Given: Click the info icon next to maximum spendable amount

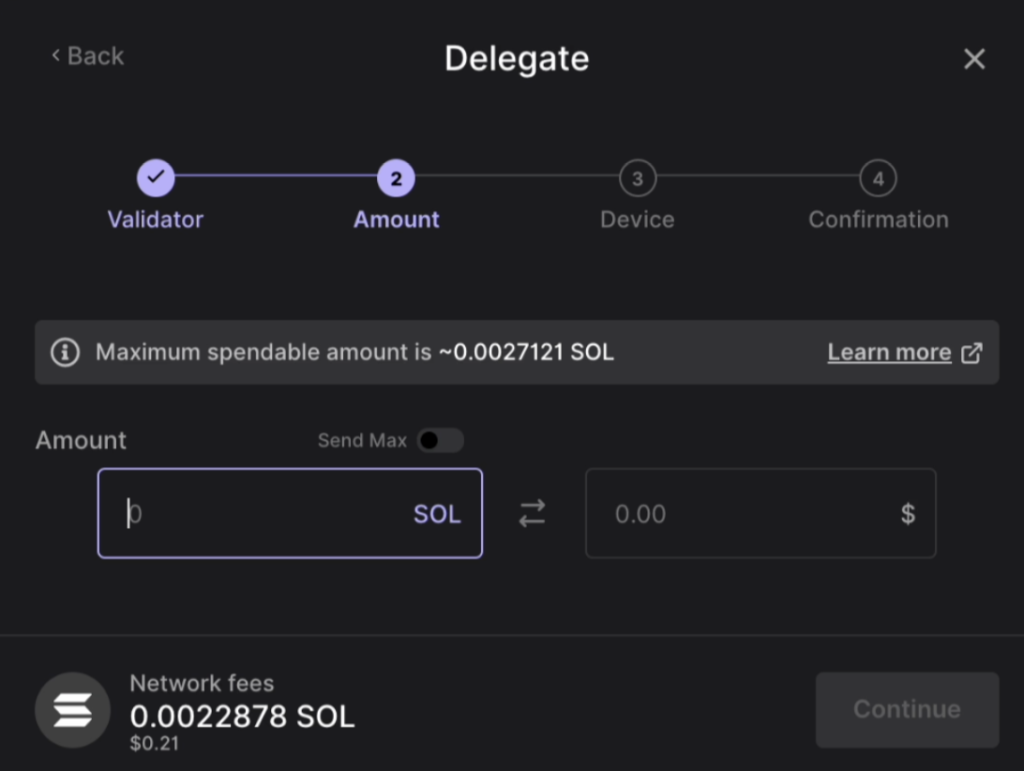Looking at the screenshot, I should pos(64,352).
